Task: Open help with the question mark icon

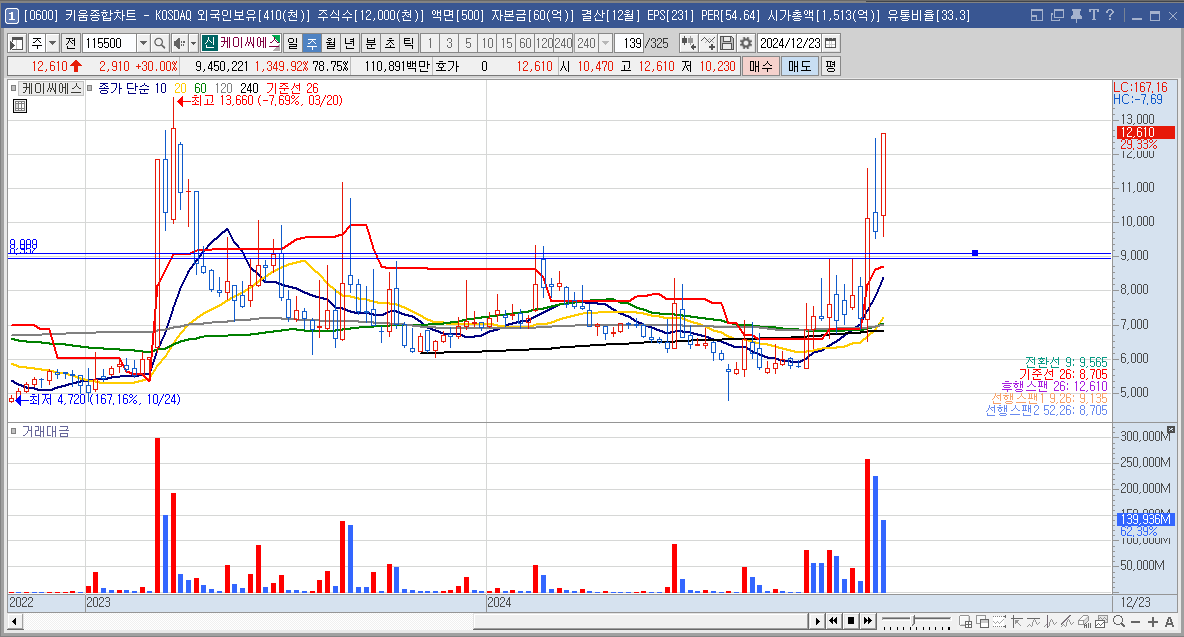Action: coord(1109,15)
